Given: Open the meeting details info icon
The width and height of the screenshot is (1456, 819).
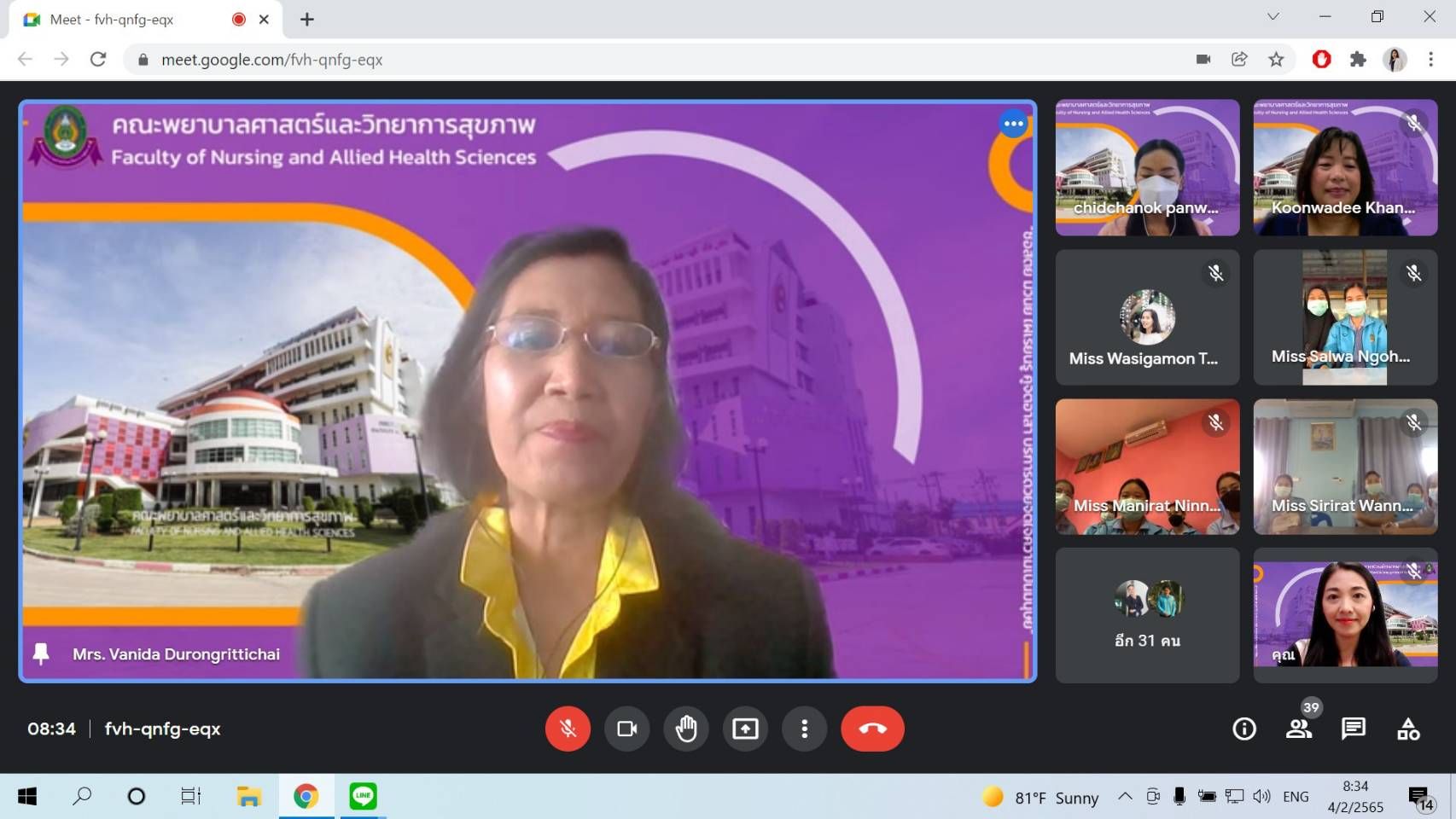Looking at the screenshot, I should click(1243, 729).
